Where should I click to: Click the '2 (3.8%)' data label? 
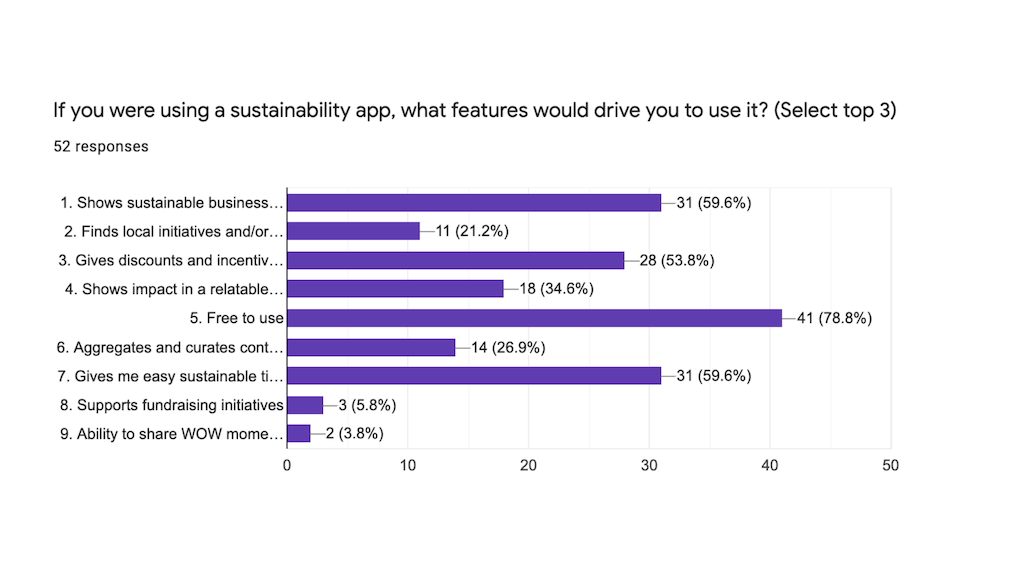tap(351, 434)
